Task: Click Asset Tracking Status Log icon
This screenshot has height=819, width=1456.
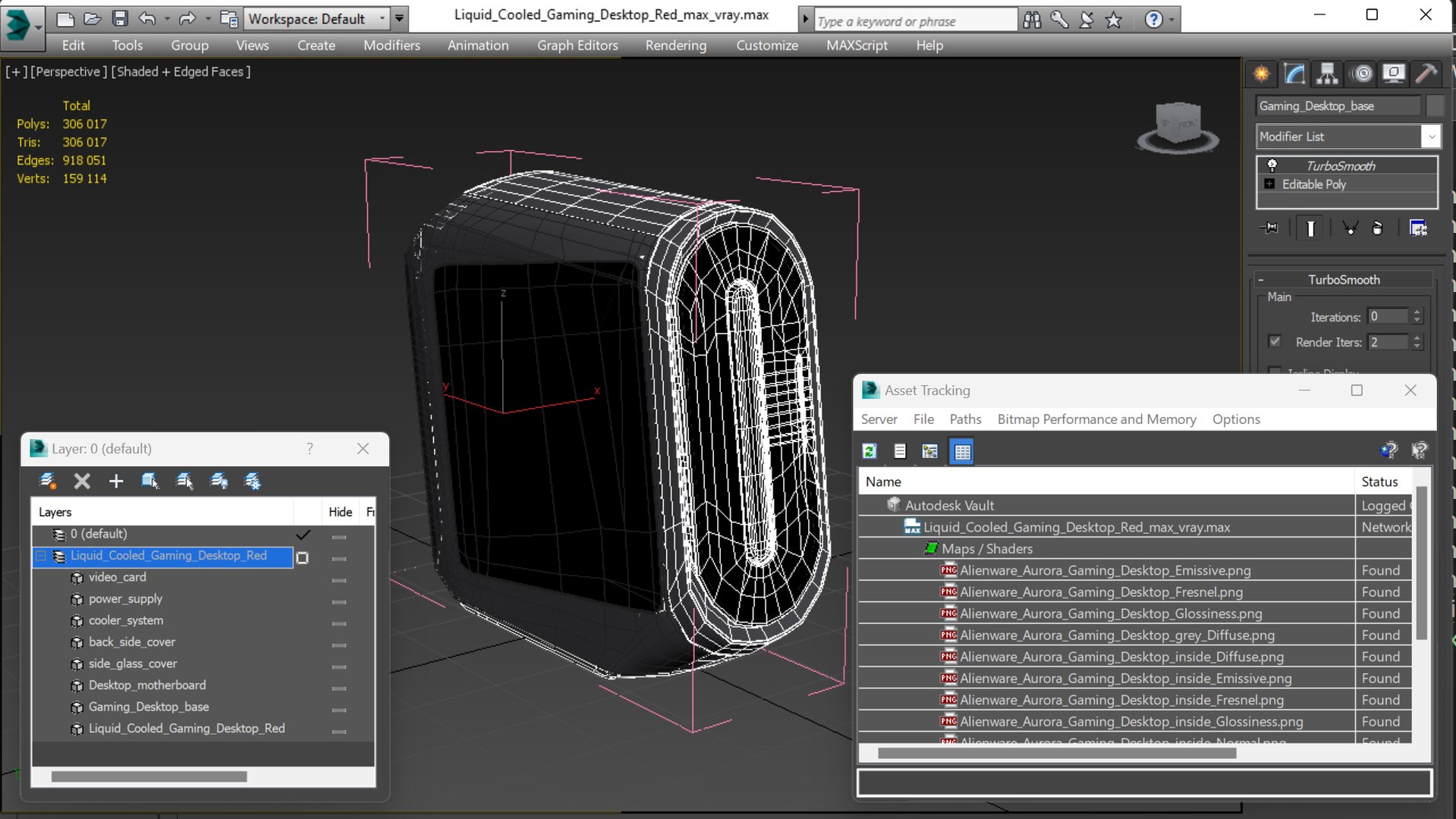Action: pos(900,452)
